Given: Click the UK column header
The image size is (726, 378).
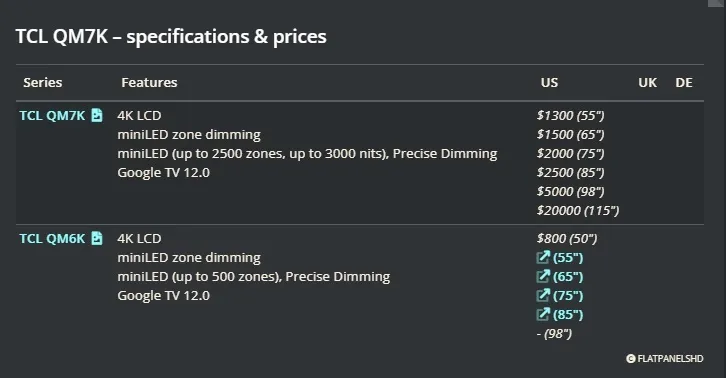Looking at the screenshot, I should pos(647,82).
